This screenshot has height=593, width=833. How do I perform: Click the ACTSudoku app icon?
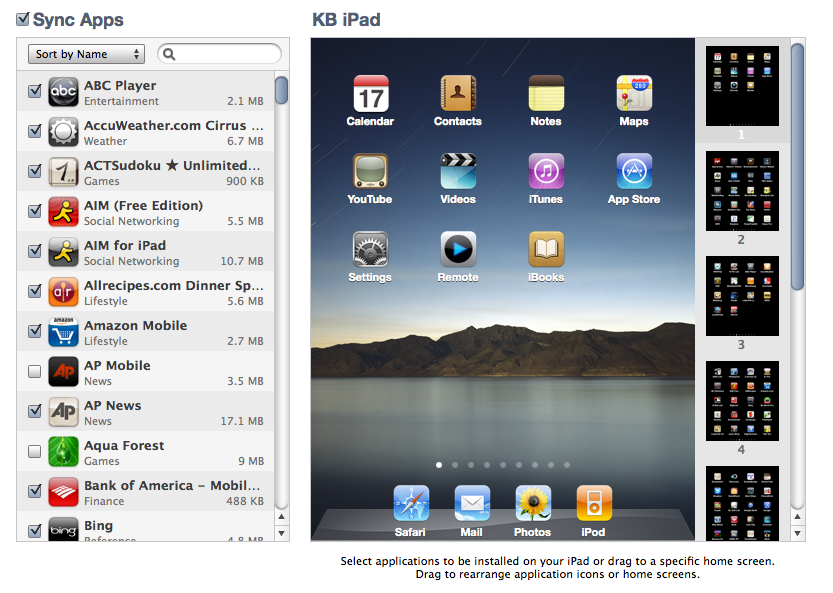coord(64,172)
